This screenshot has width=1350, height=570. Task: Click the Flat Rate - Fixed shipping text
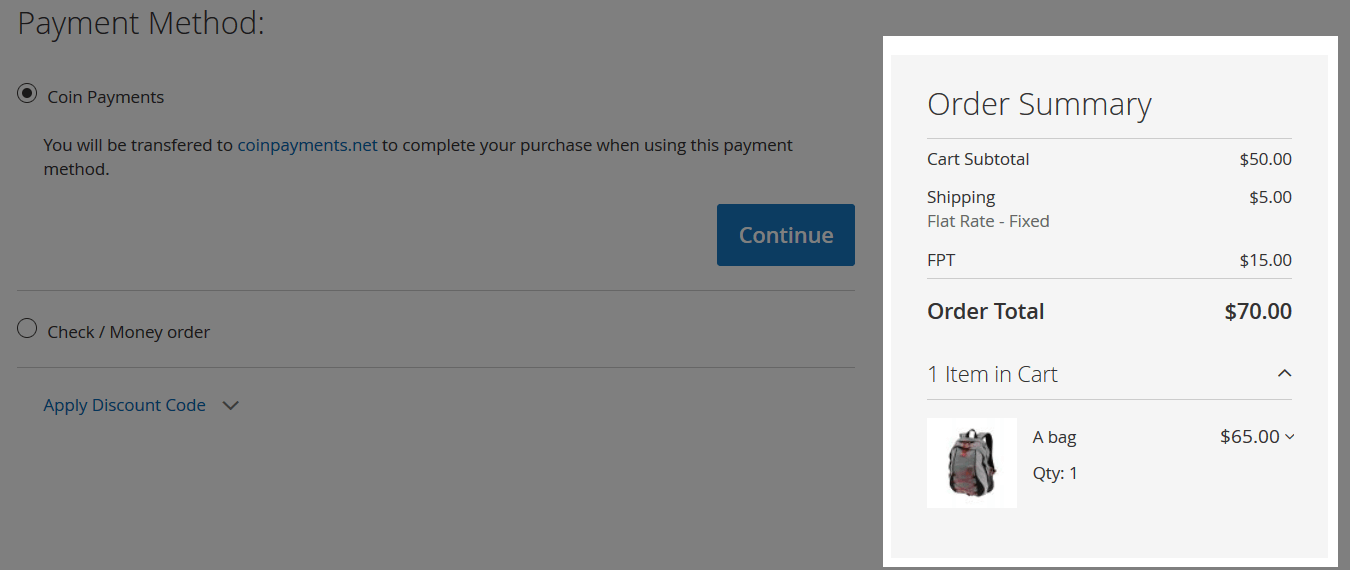click(x=988, y=221)
